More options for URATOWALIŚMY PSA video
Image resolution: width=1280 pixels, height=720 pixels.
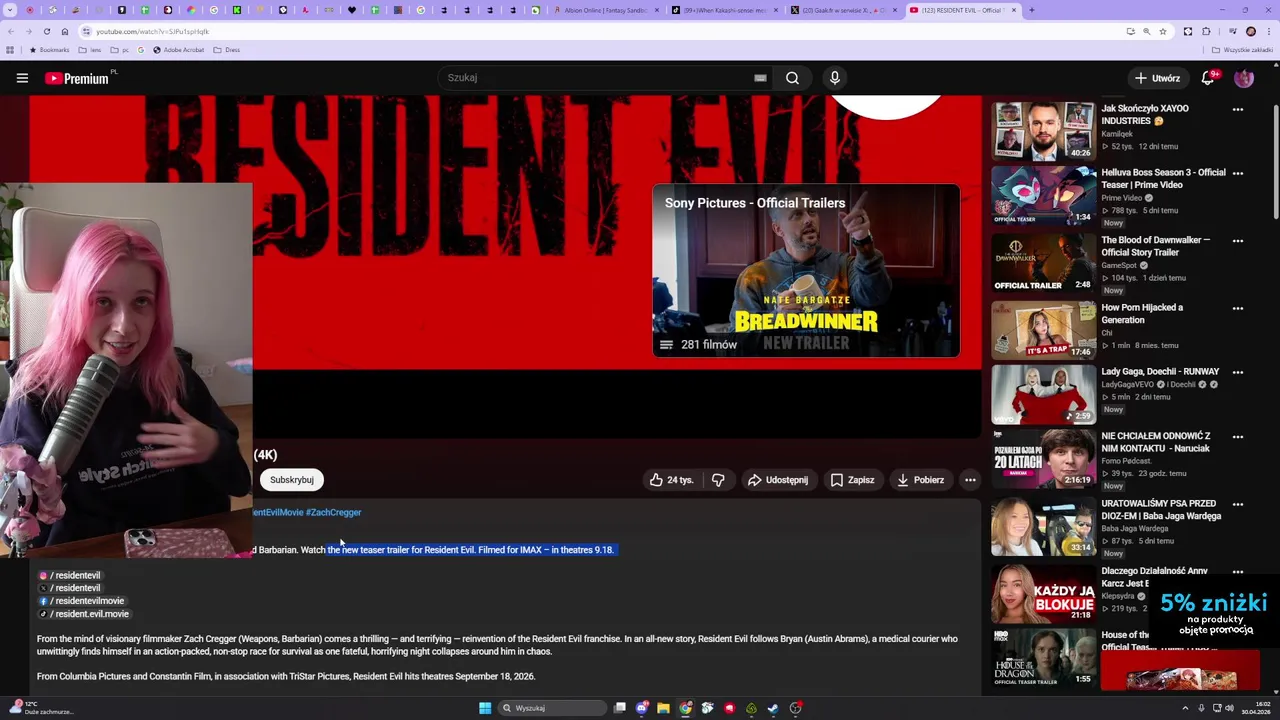point(1238,505)
